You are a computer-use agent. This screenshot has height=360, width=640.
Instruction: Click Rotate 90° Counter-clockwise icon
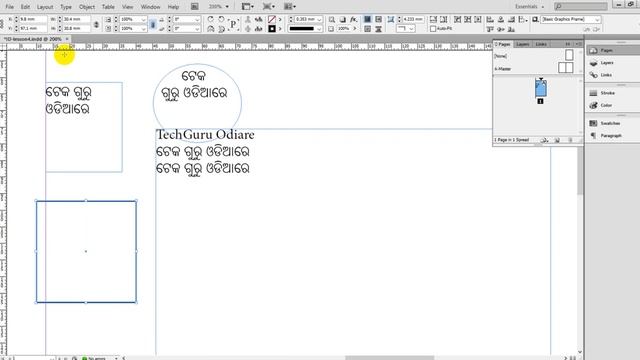[221, 19]
